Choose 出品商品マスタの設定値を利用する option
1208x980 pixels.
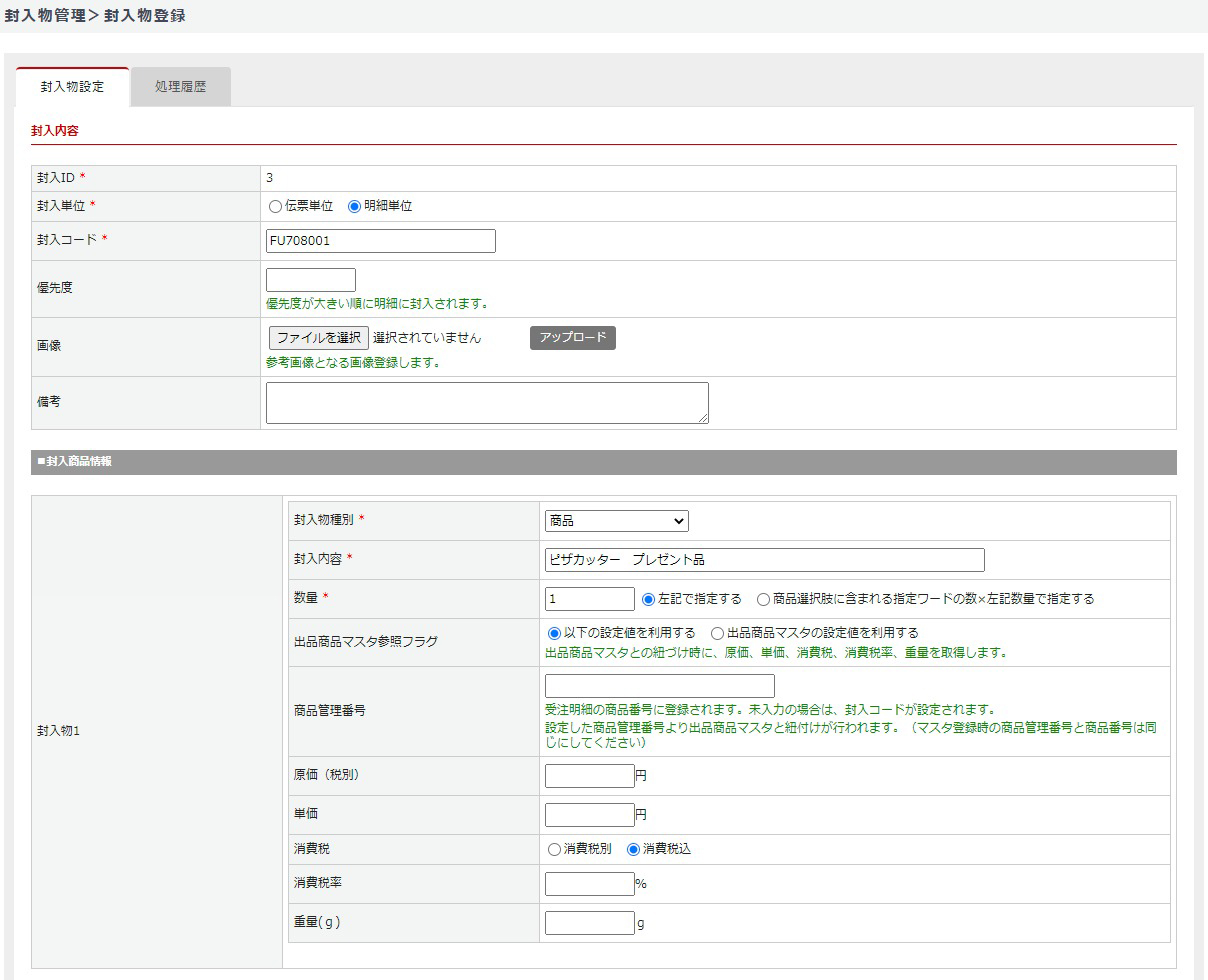click(x=717, y=633)
